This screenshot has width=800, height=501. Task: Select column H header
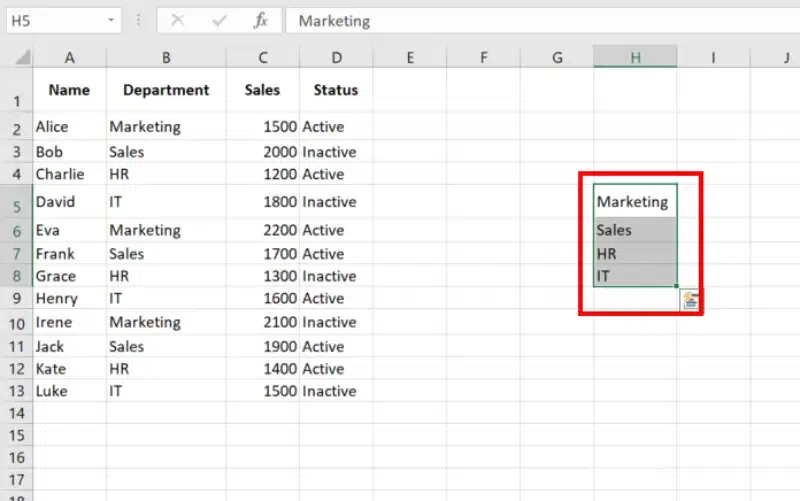(635, 58)
